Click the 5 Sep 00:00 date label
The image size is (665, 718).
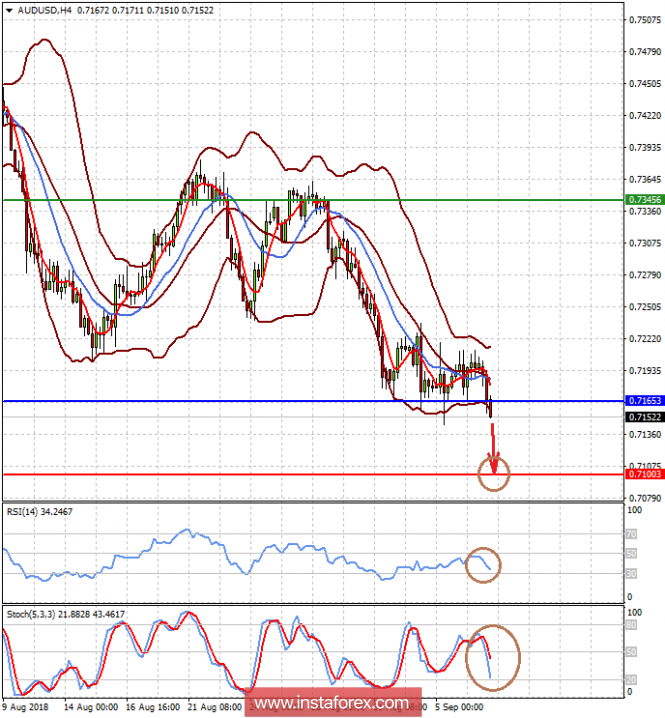click(459, 707)
